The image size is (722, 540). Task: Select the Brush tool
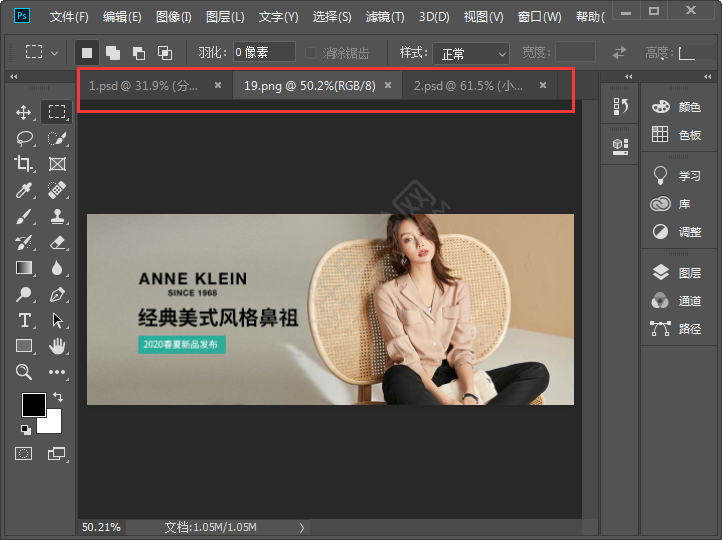tap(23, 216)
